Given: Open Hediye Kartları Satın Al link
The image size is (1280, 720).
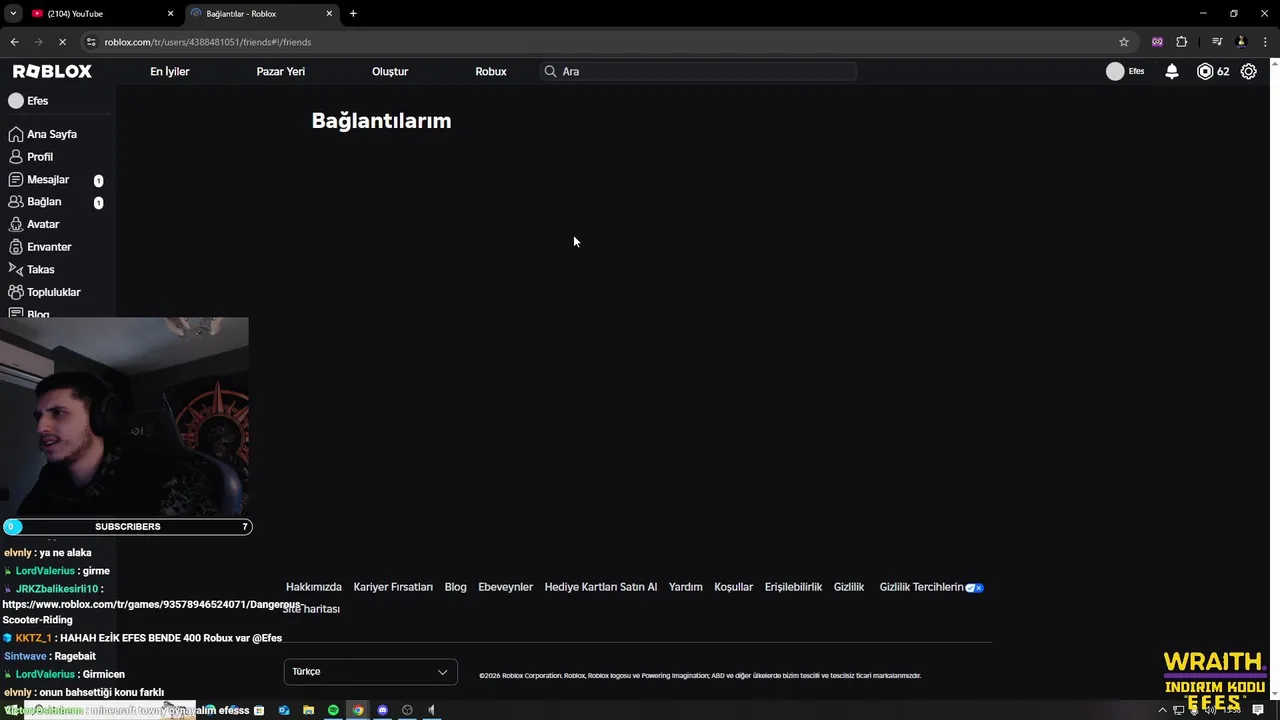Looking at the screenshot, I should (601, 587).
